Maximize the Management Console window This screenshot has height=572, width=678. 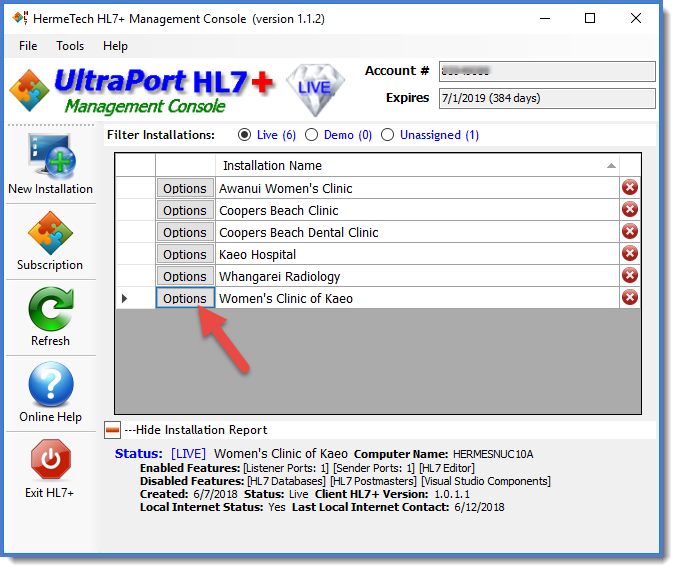[x=590, y=18]
